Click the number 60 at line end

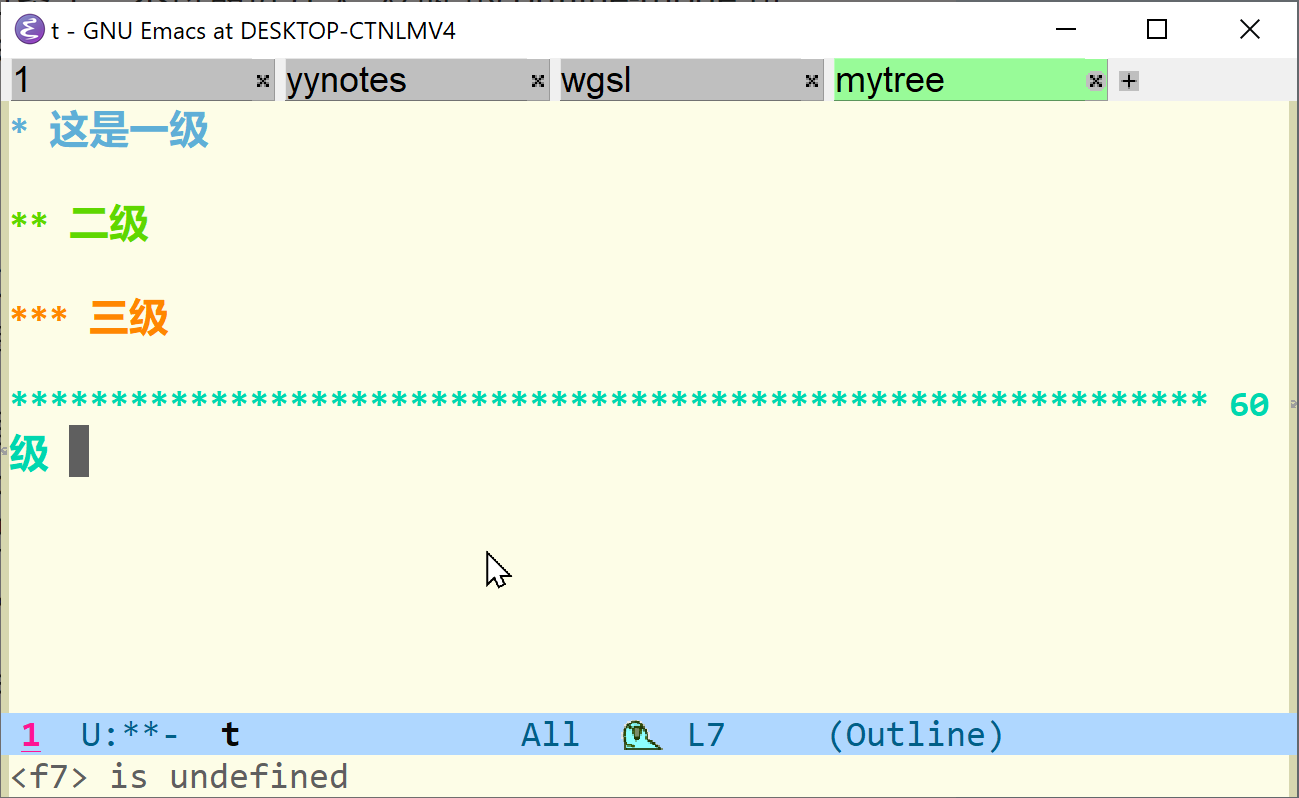tap(1249, 405)
